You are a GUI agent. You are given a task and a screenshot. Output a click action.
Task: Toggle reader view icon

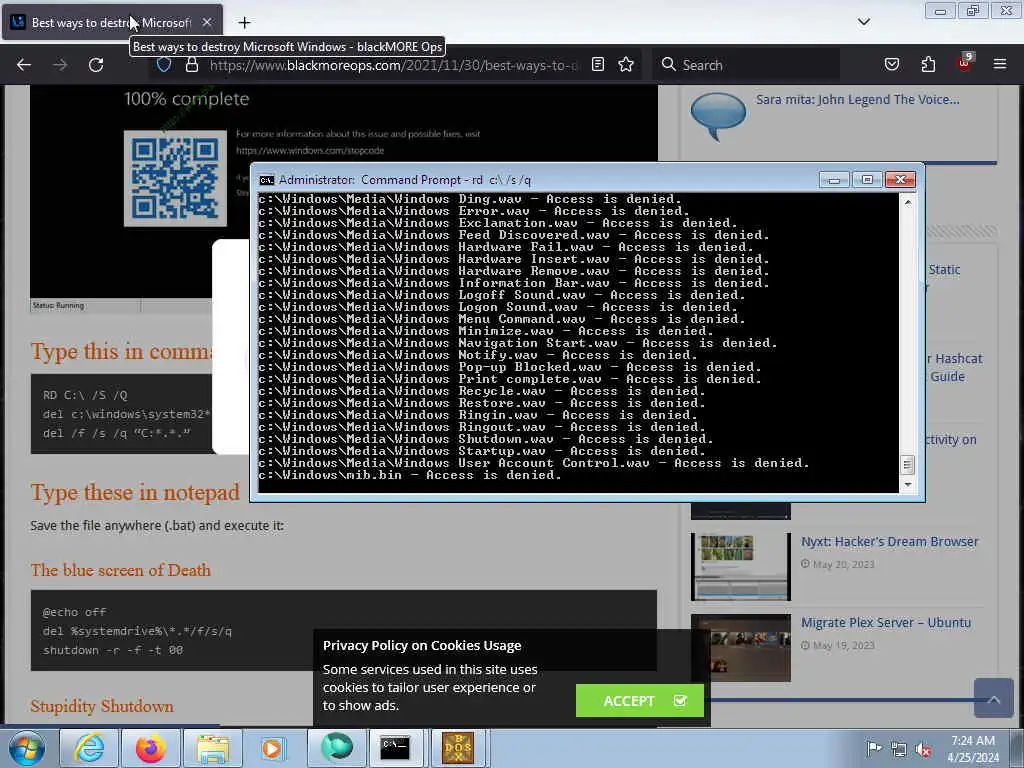(x=598, y=64)
